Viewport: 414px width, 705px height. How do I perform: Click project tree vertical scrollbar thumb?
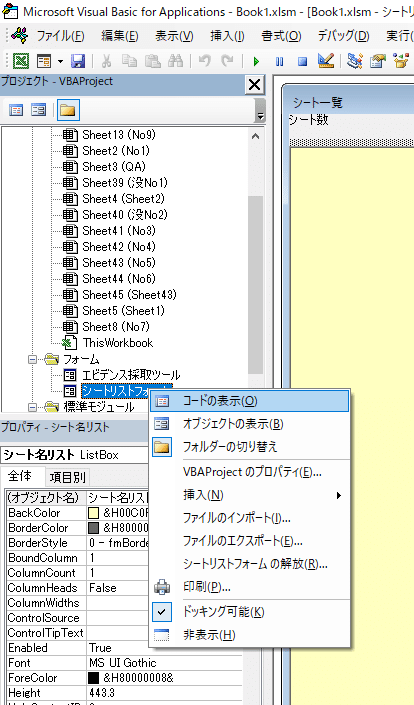click(256, 286)
